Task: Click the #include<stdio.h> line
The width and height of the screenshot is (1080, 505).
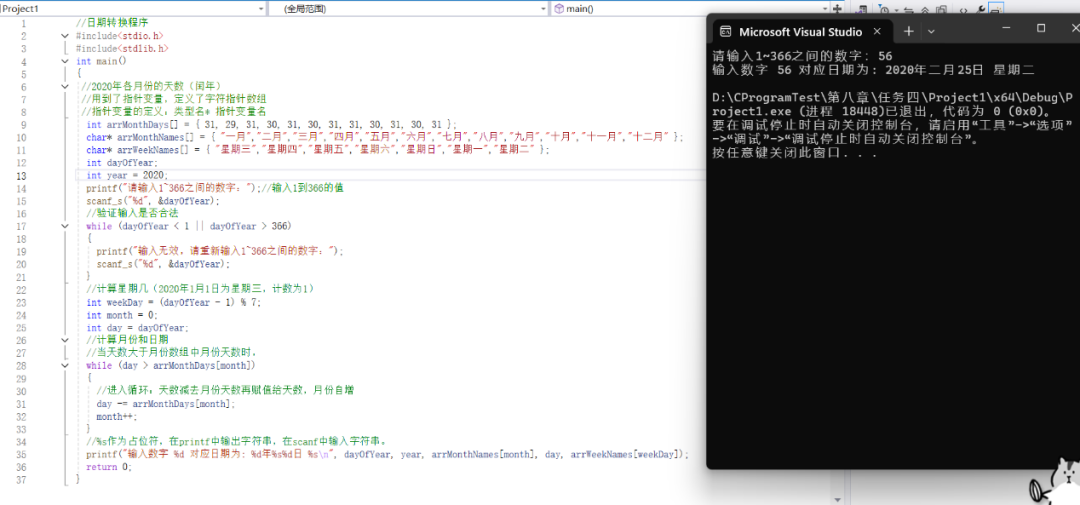Action: click(120, 36)
